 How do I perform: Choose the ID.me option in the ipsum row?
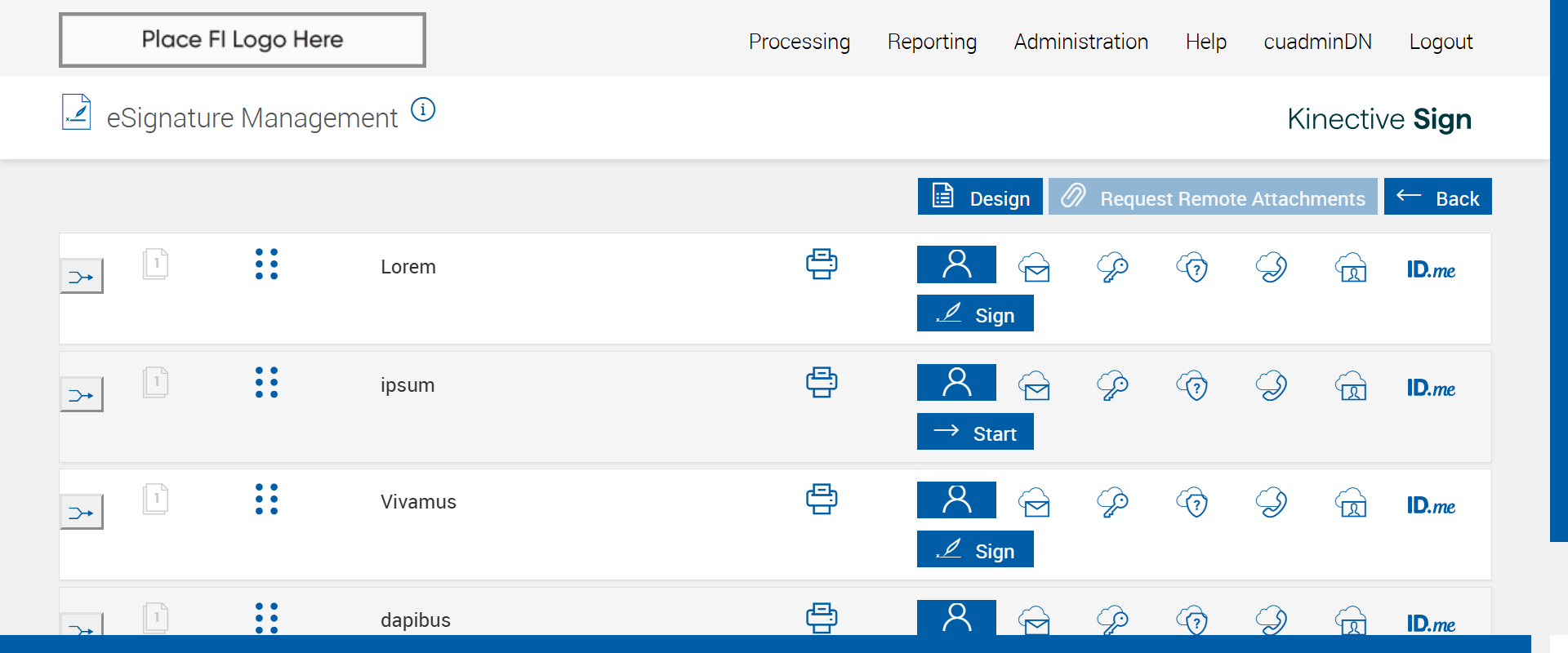(1431, 388)
